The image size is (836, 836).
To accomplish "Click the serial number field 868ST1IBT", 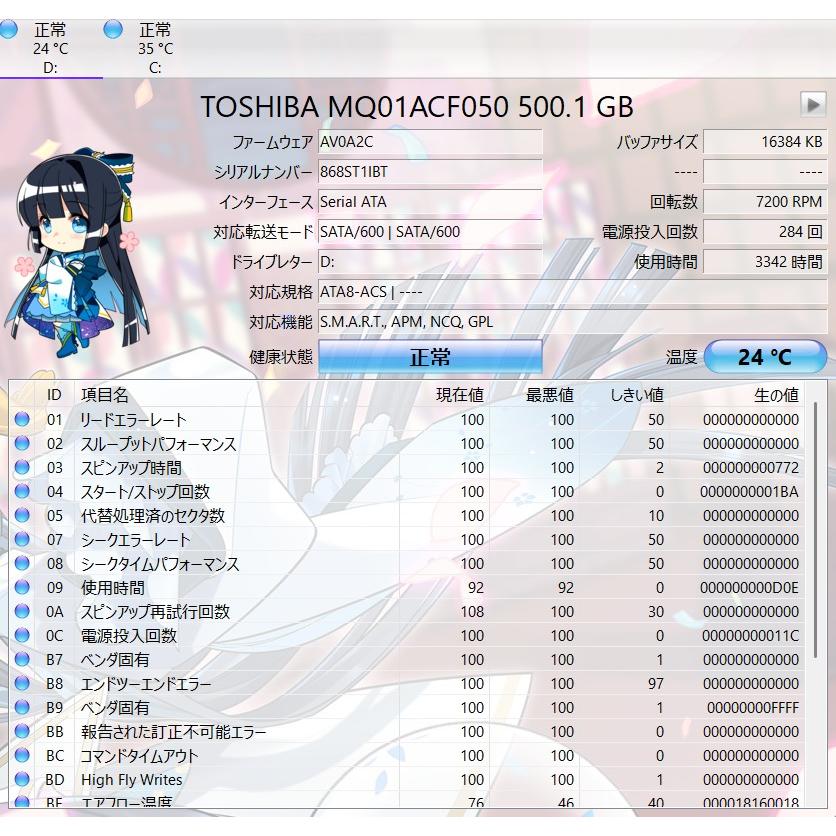I will [x=430, y=172].
